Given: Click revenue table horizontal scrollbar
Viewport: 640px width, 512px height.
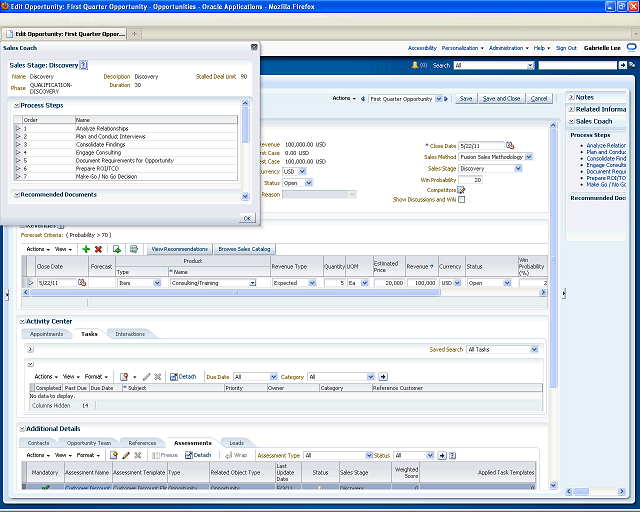Looking at the screenshot, I should (235, 292).
